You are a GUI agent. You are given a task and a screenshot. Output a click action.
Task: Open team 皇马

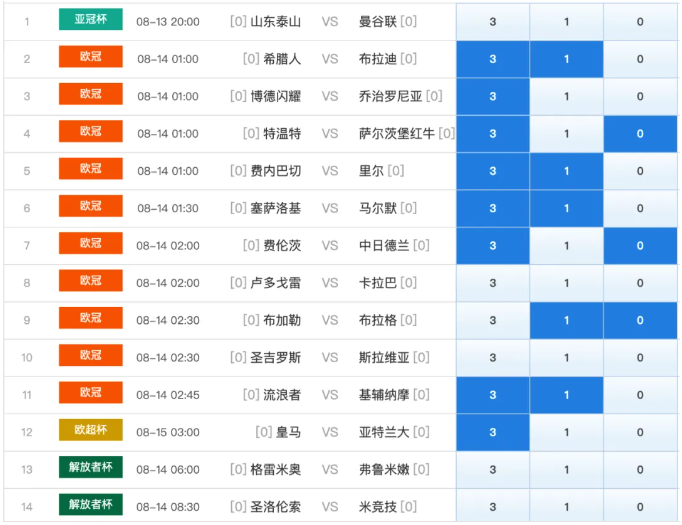288,432
